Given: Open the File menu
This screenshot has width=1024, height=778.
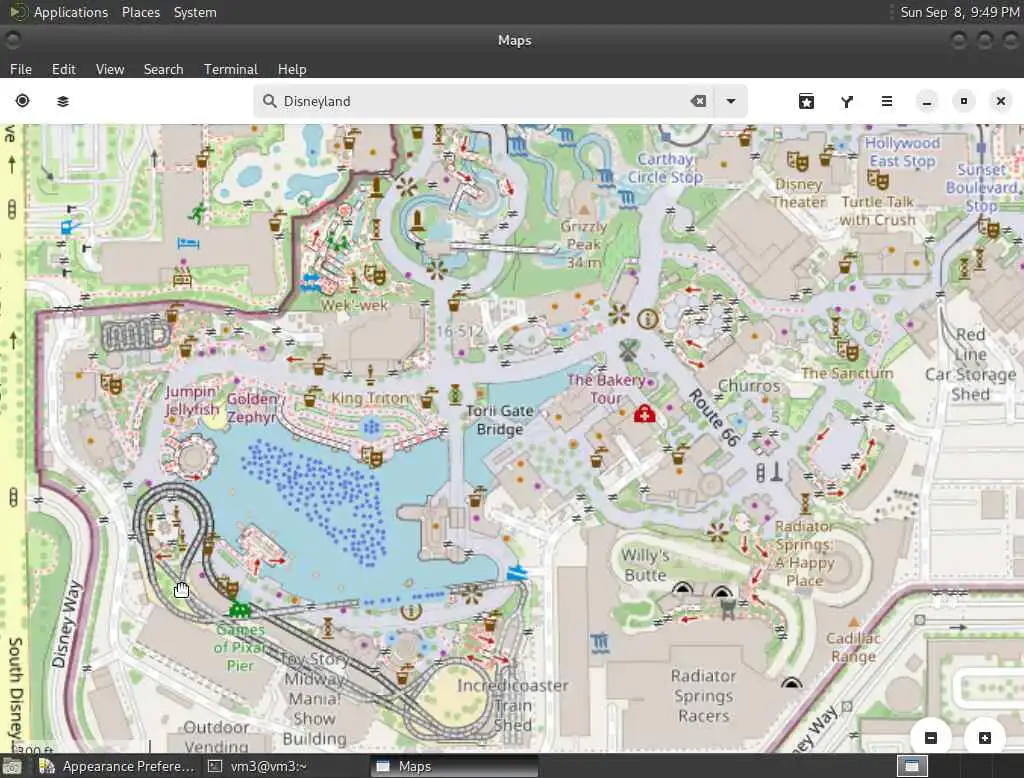Looking at the screenshot, I should coord(21,69).
